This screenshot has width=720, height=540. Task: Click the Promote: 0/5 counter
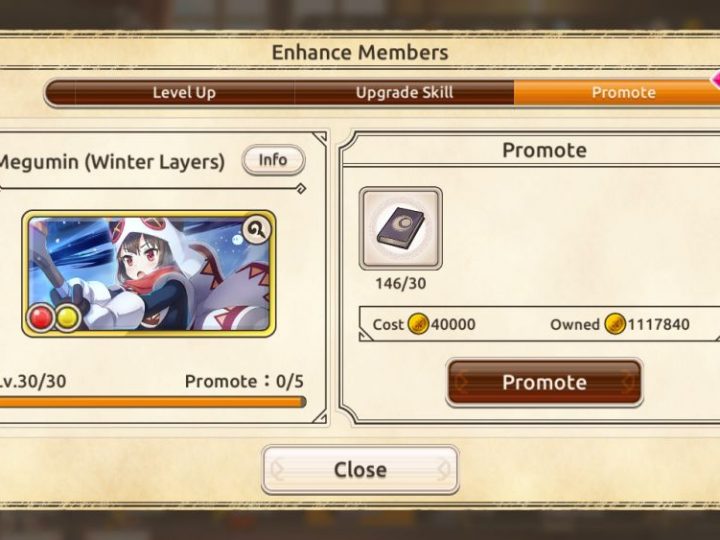(x=244, y=381)
